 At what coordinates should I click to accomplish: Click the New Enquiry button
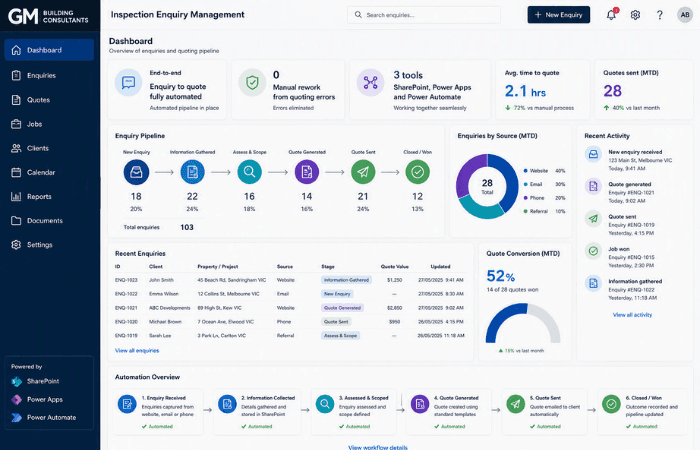558,15
